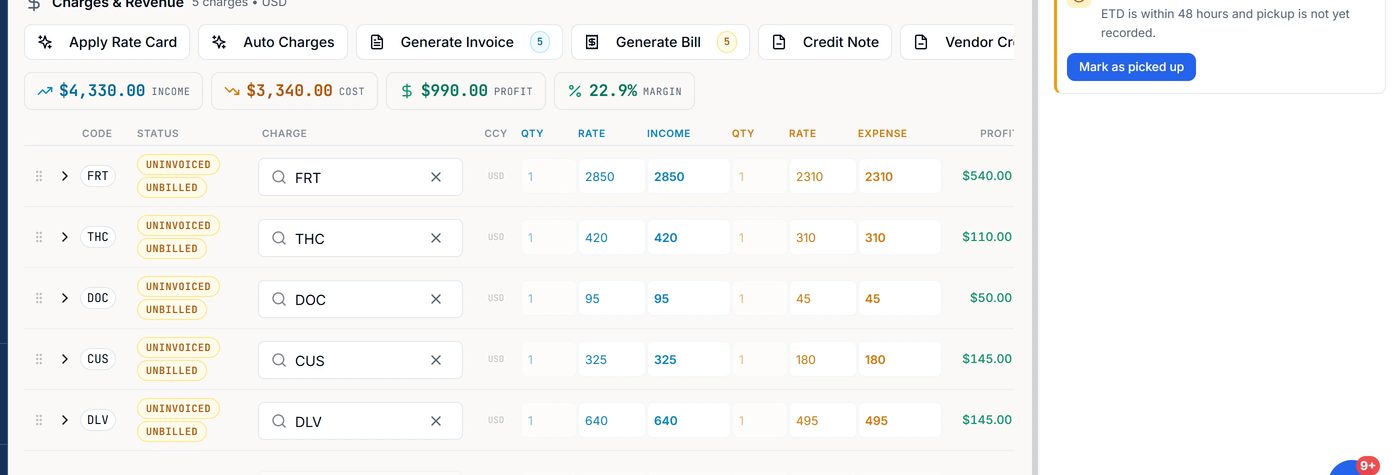
Task: Click the FRT income quantity field
Action: click(548, 176)
